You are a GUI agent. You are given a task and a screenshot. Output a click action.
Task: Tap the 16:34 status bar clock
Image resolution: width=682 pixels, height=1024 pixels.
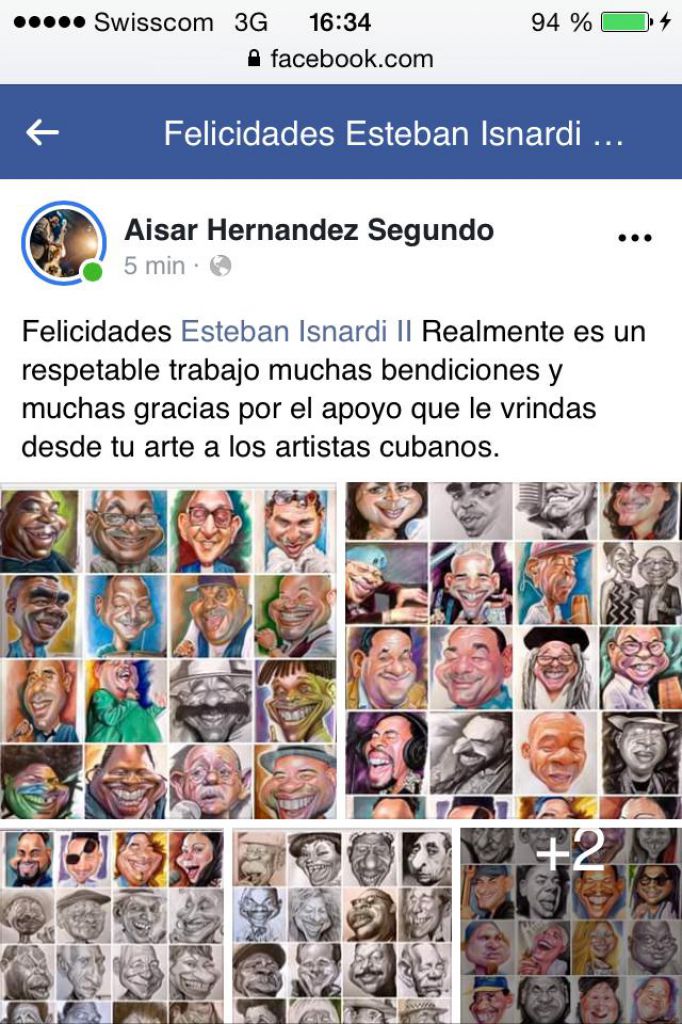(340, 22)
